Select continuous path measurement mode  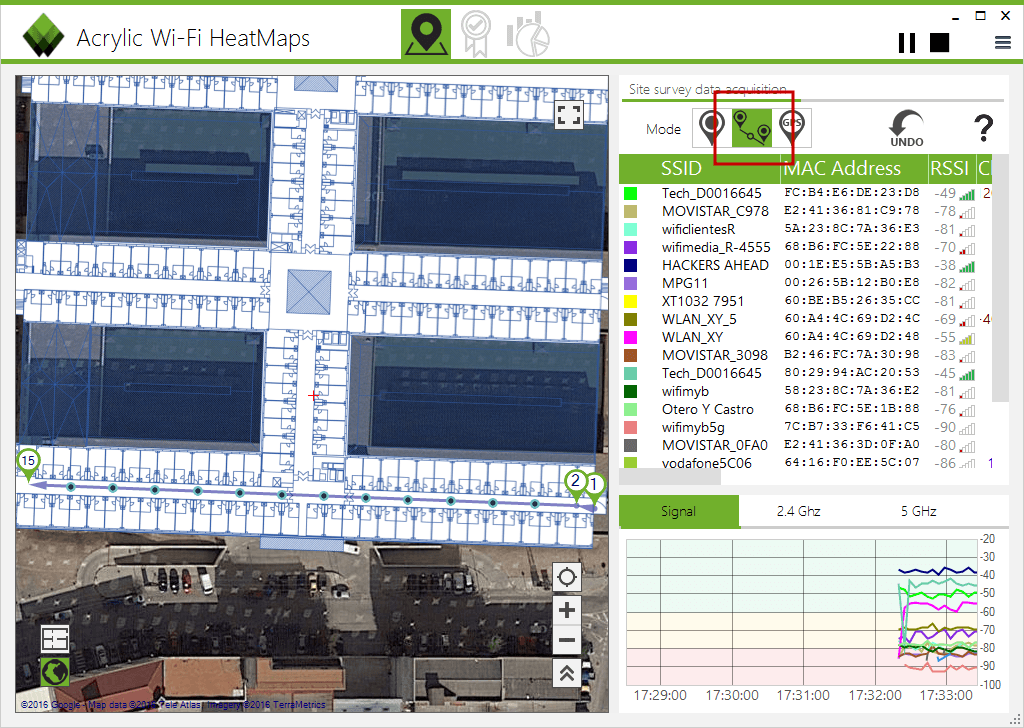point(752,127)
